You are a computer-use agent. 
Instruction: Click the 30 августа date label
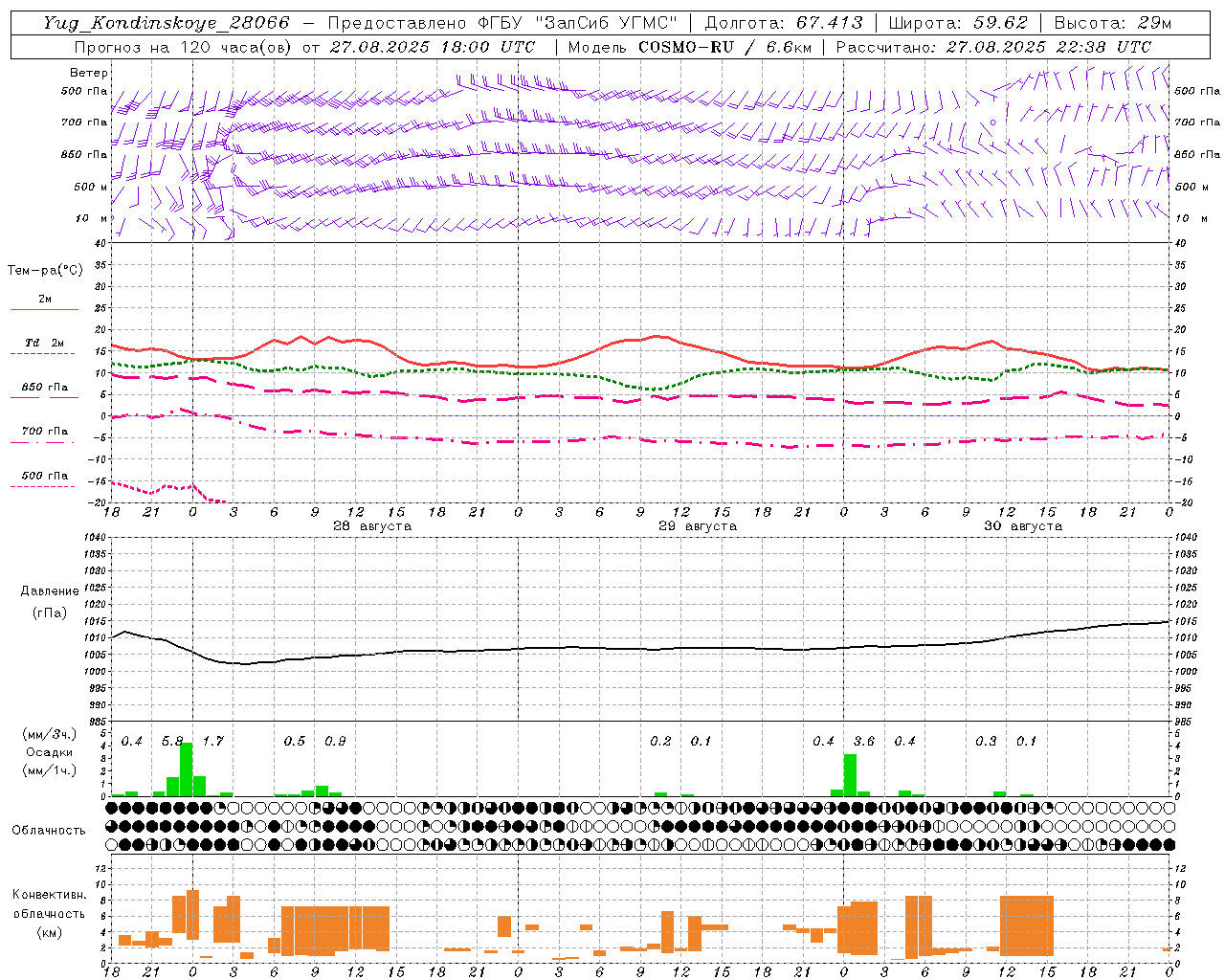tap(1023, 526)
